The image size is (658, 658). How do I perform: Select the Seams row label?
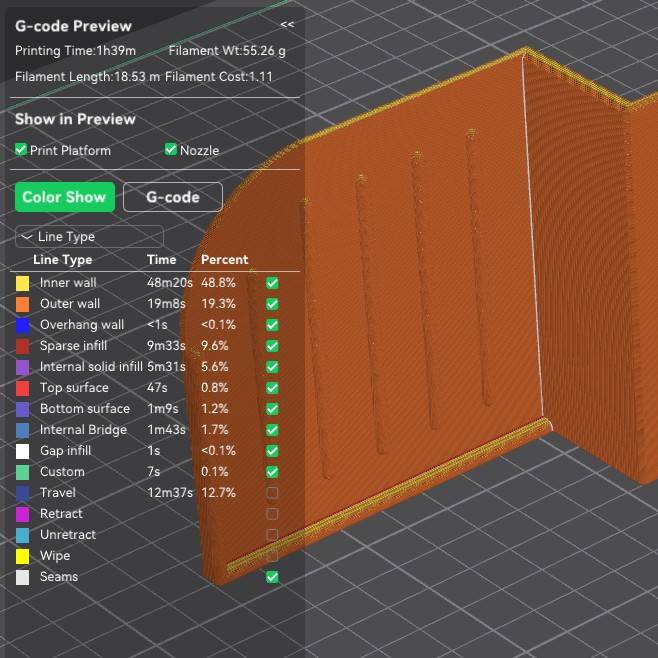59,577
